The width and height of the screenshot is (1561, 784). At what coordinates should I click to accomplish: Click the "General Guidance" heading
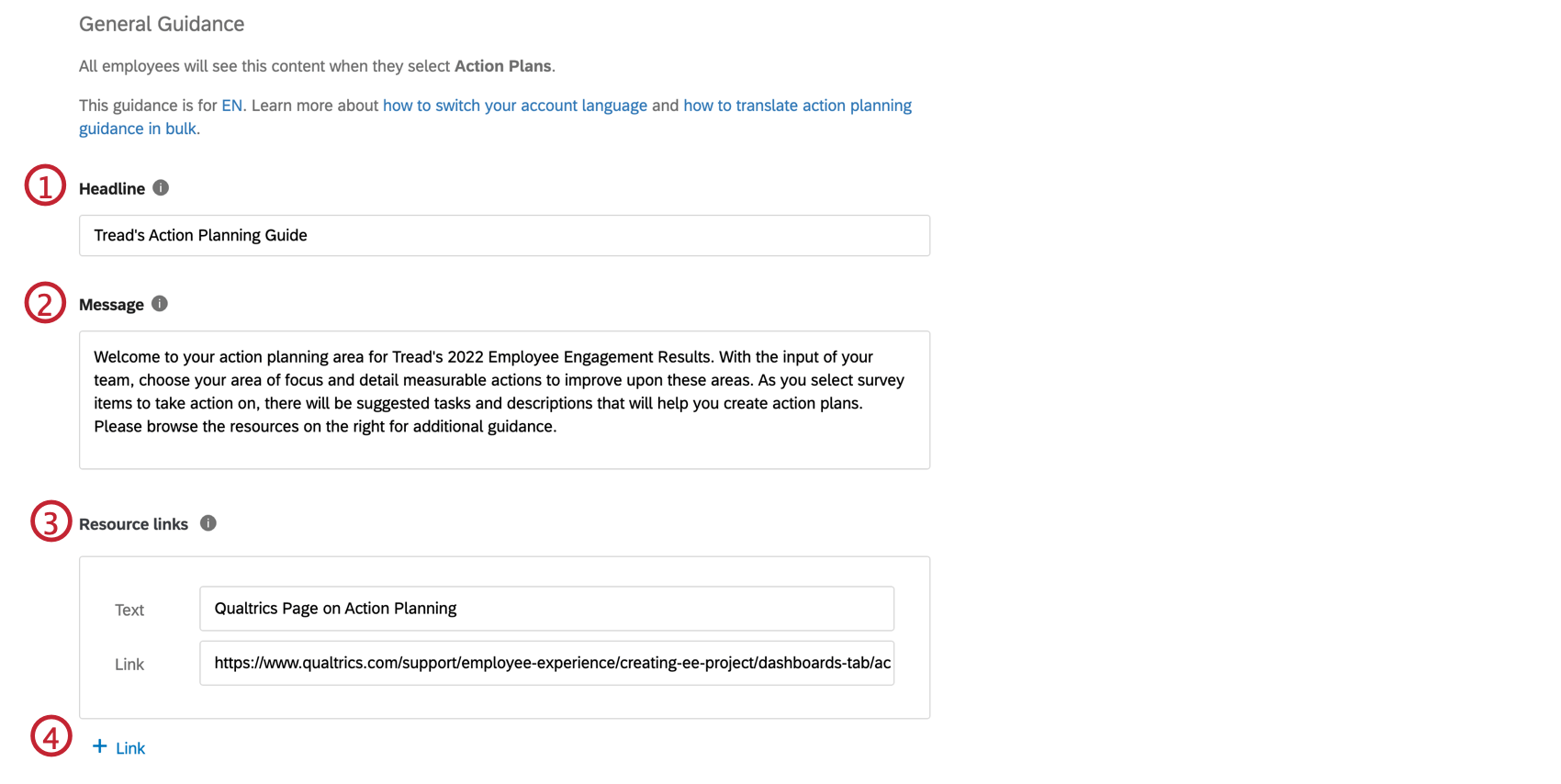(161, 24)
